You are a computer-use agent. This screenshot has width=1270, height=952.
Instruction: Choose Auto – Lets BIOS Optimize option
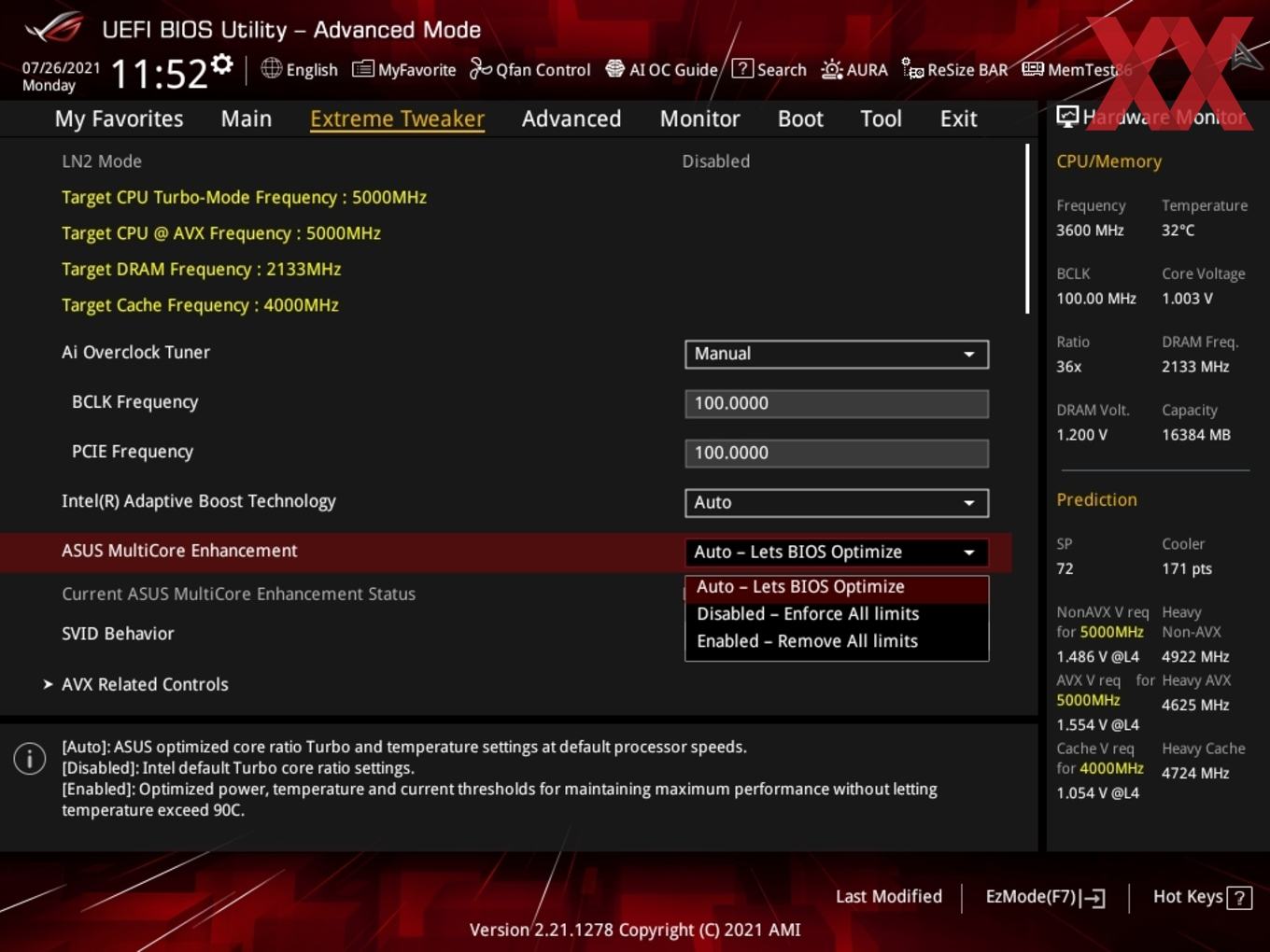click(837, 587)
